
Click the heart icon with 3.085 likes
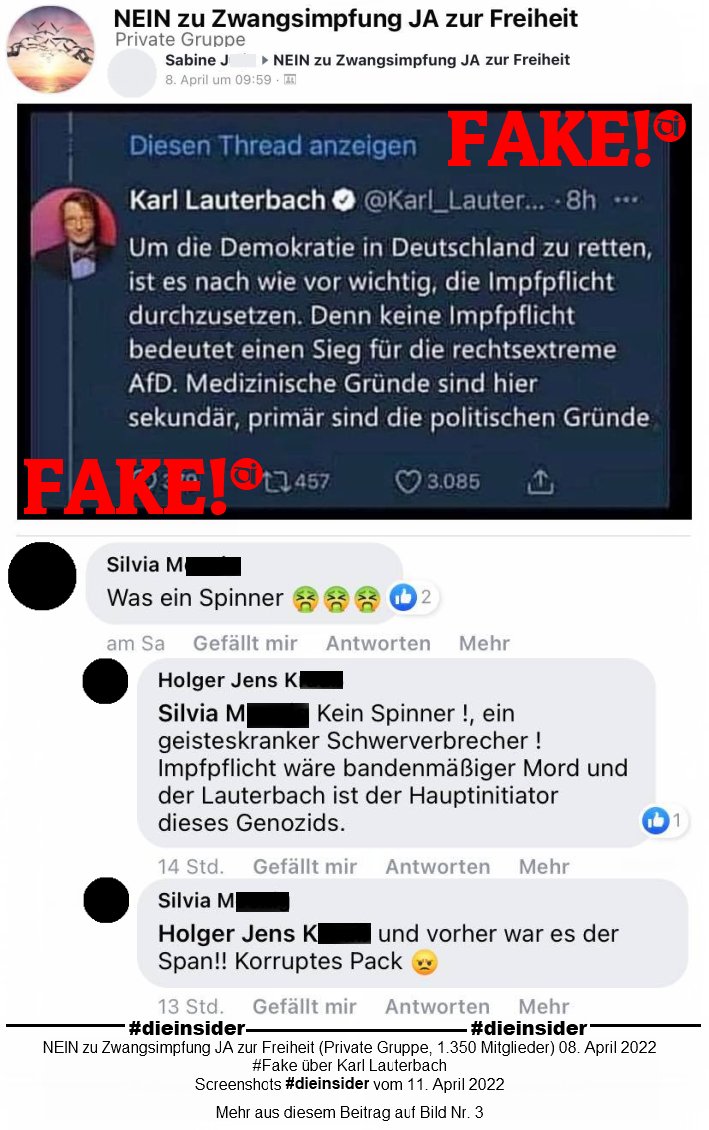408,481
